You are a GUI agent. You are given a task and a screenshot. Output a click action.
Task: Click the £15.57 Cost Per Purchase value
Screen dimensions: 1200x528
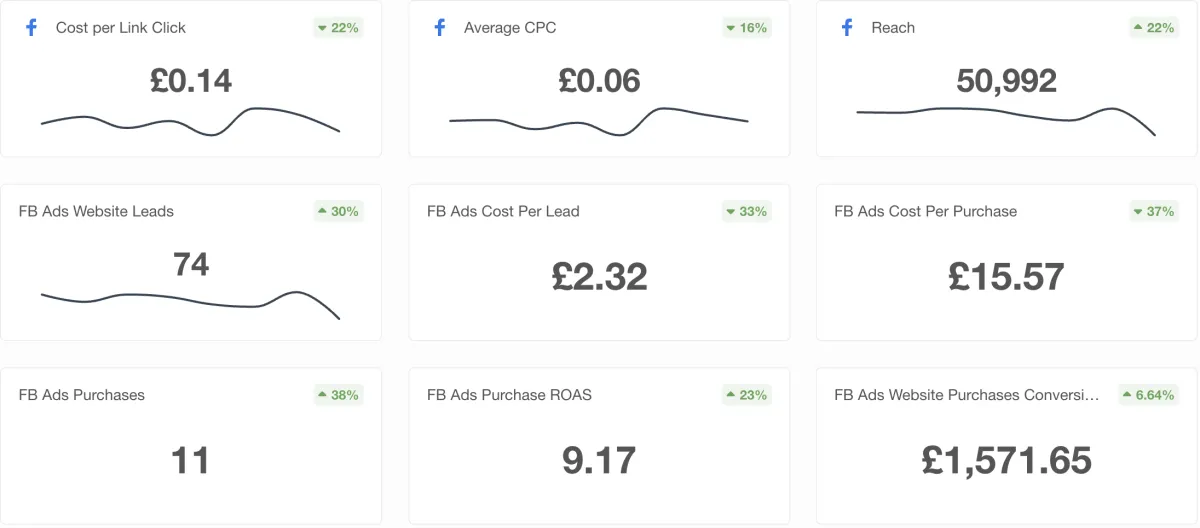[1006, 276]
